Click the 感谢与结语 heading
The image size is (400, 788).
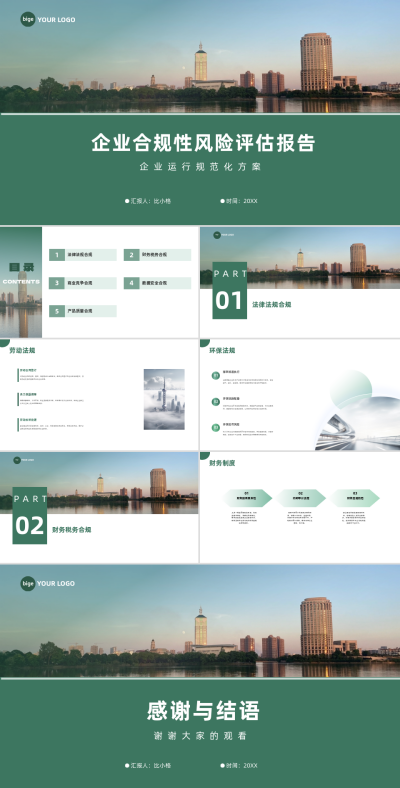(x=203, y=712)
